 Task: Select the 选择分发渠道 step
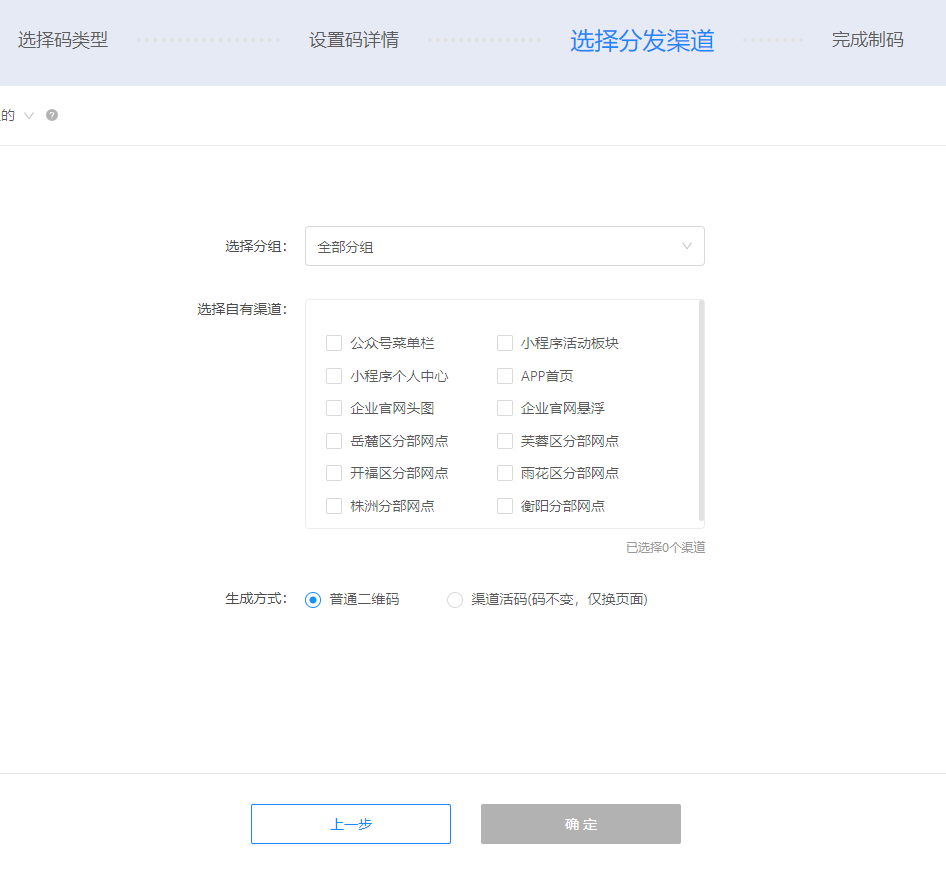[642, 40]
